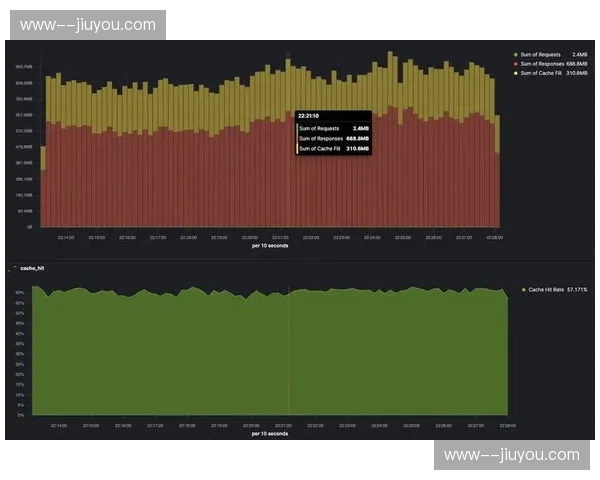Click the red Sum of Responses legend dot
The width and height of the screenshot is (600, 480).
[514, 63]
